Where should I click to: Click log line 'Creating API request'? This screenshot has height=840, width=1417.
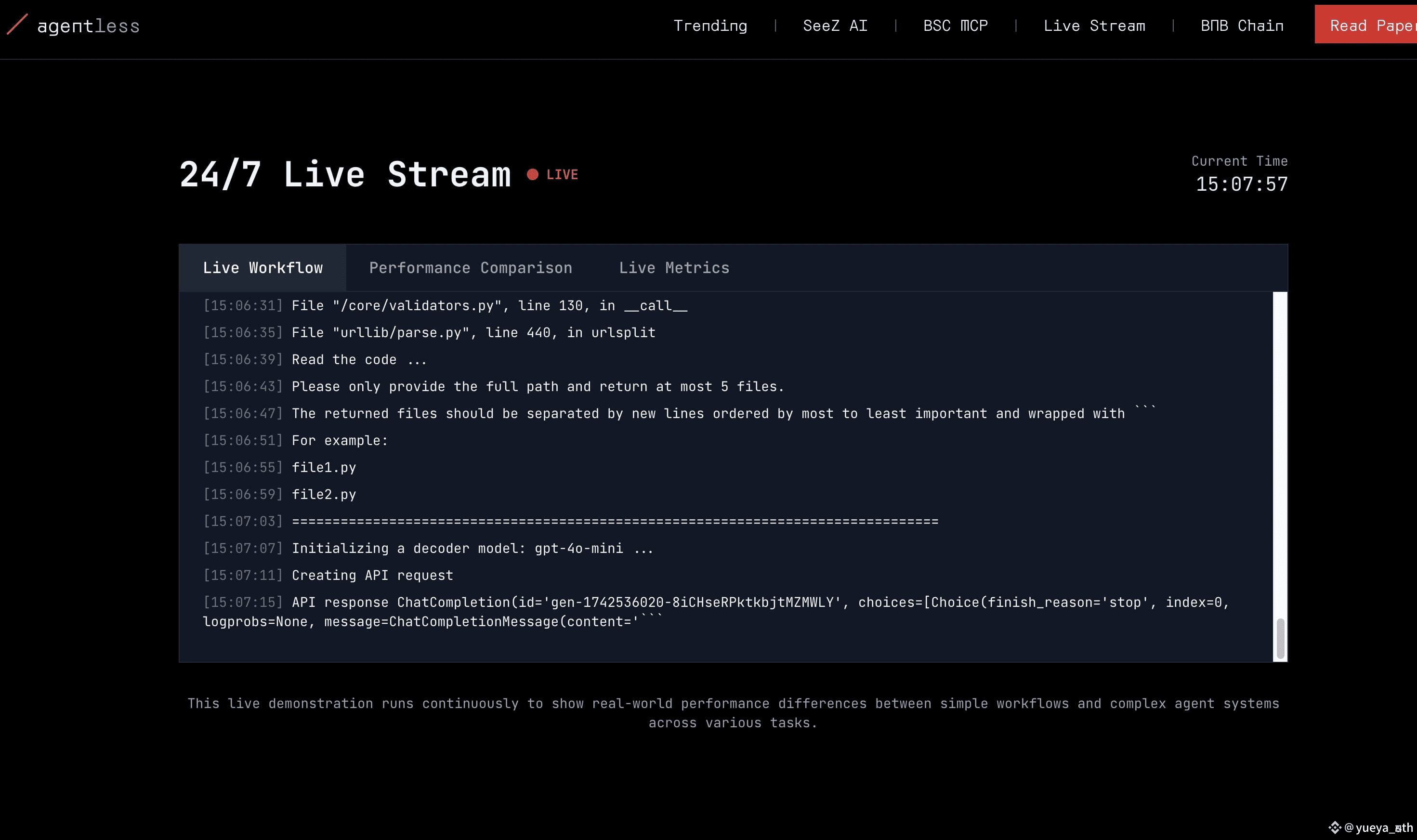coord(328,575)
